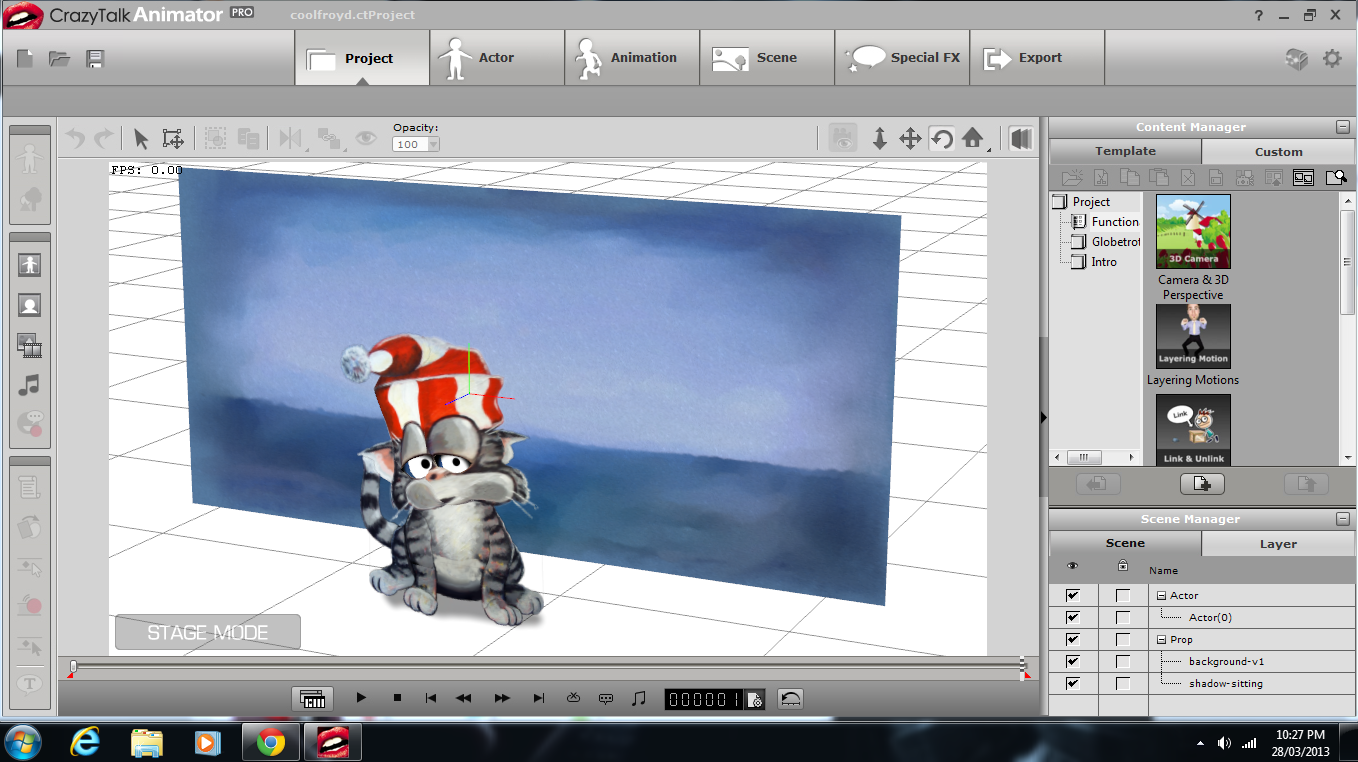Uncheck visibility for the shadow-sitting prop

pos(1073,683)
